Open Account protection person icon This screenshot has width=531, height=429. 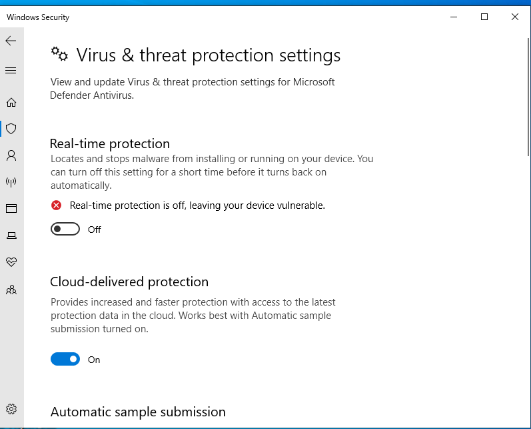(x=11, y=155)
